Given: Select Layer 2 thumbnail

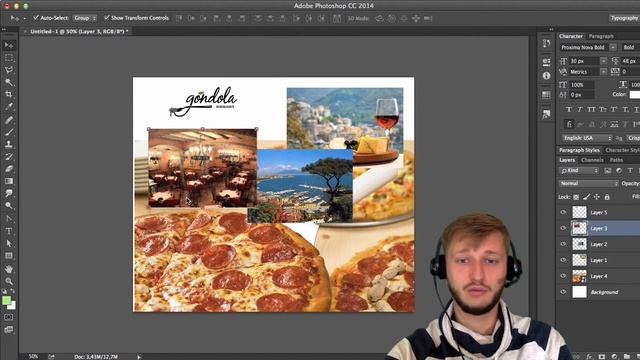Looking at the screenshot, I should [x=579, y=244].
